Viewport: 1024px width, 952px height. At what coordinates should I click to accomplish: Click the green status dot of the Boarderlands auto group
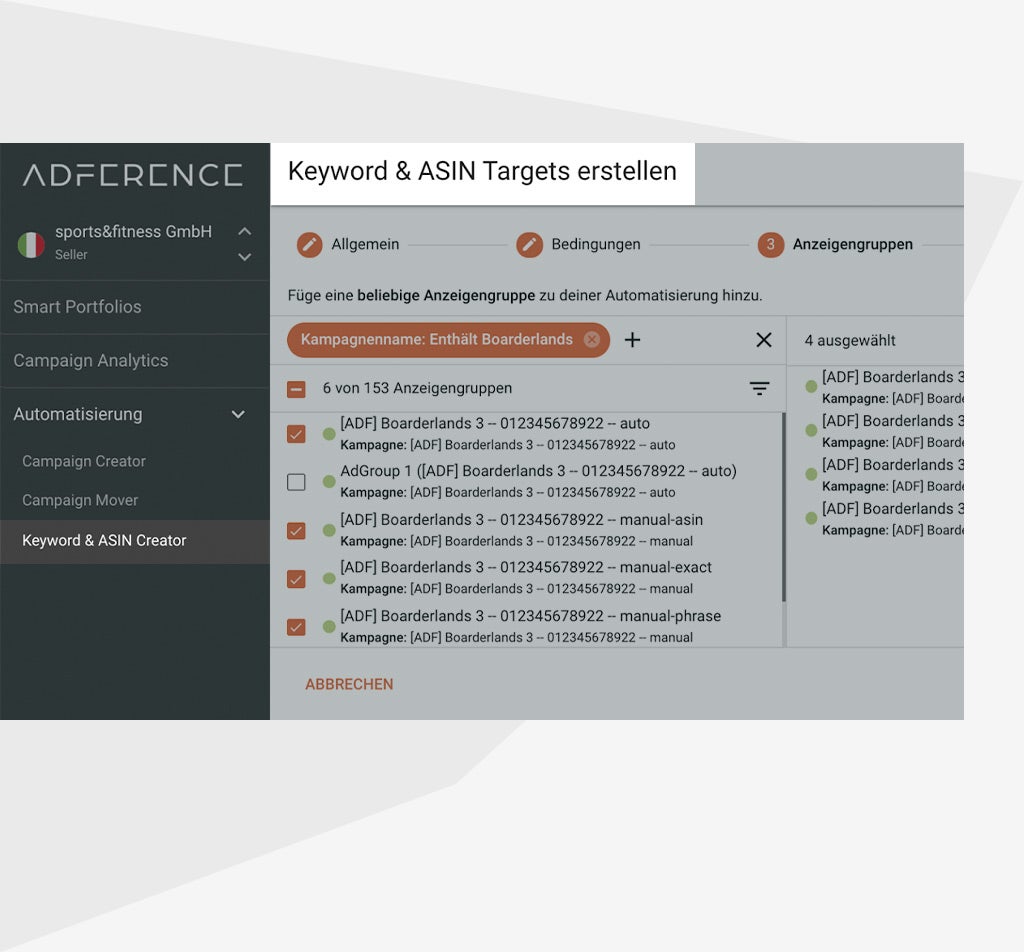coord(329,434)
